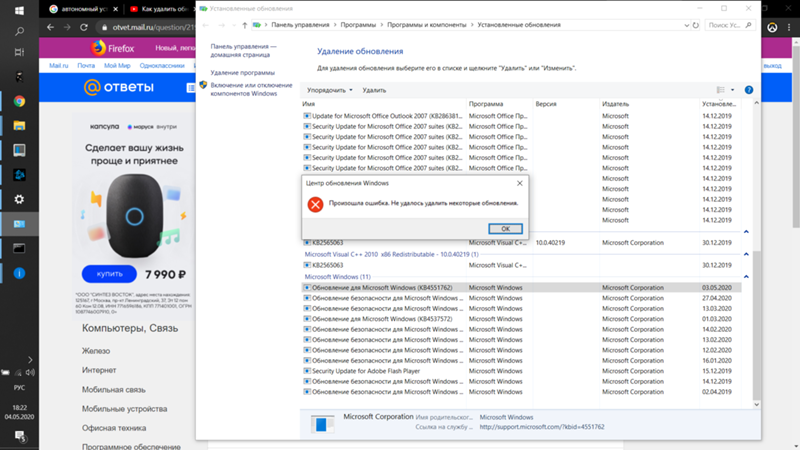Click Программы breadcrumb

[x=358, y=25]
